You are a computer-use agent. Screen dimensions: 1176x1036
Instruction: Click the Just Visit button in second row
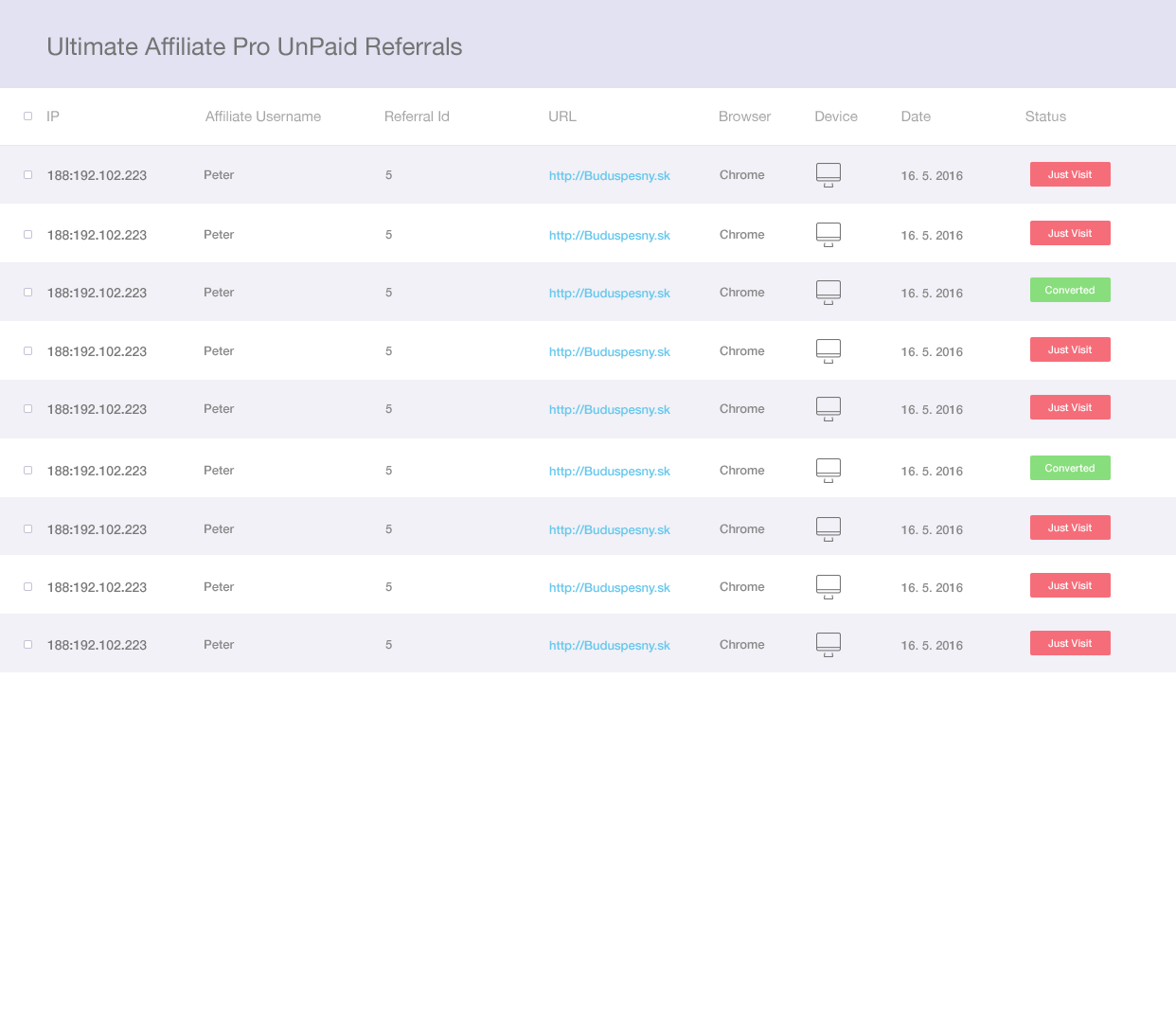click(x=1070, y=233)
